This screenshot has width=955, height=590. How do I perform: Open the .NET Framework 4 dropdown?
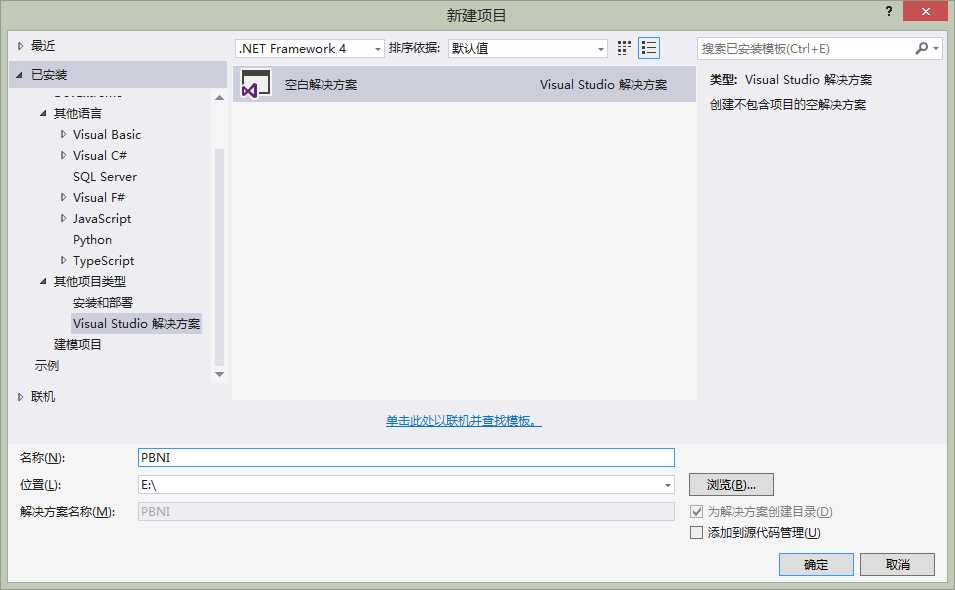pyautogui.click(x=309, y=49)
